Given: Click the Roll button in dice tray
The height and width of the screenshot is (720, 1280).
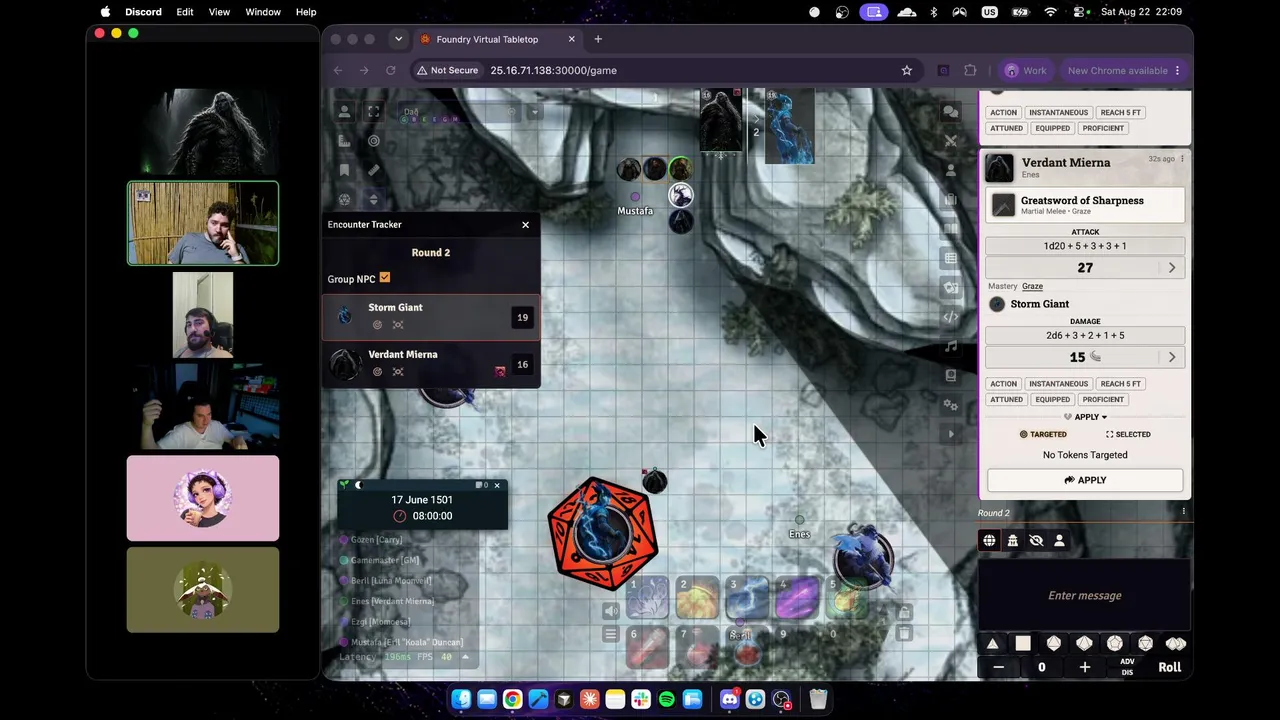Looking at the screenshot, I should [1169, 667].
